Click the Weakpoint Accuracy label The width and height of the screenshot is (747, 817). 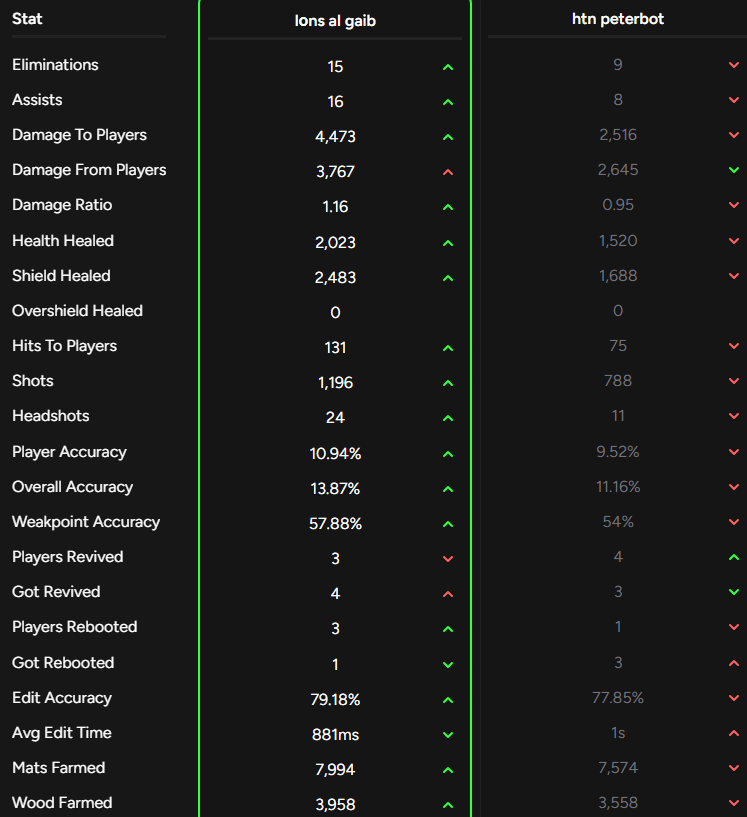point(86,522)
